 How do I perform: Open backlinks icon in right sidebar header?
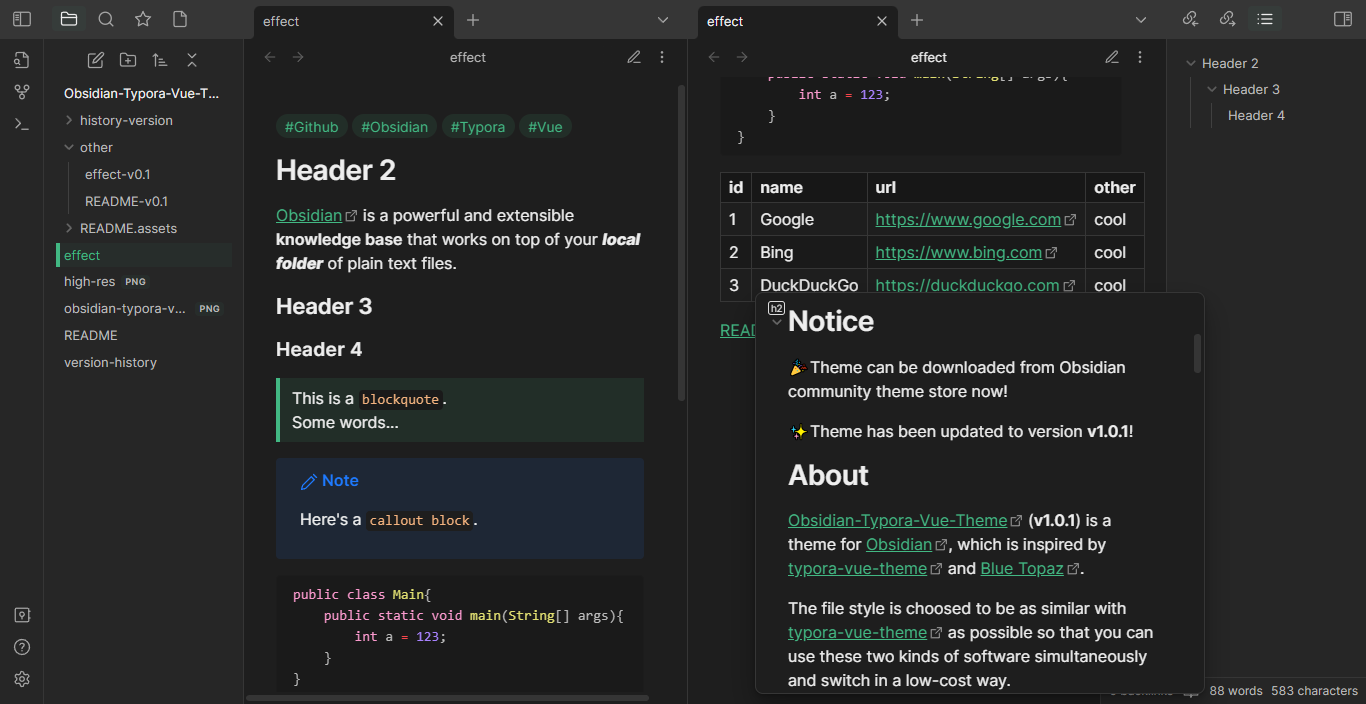1190,19
